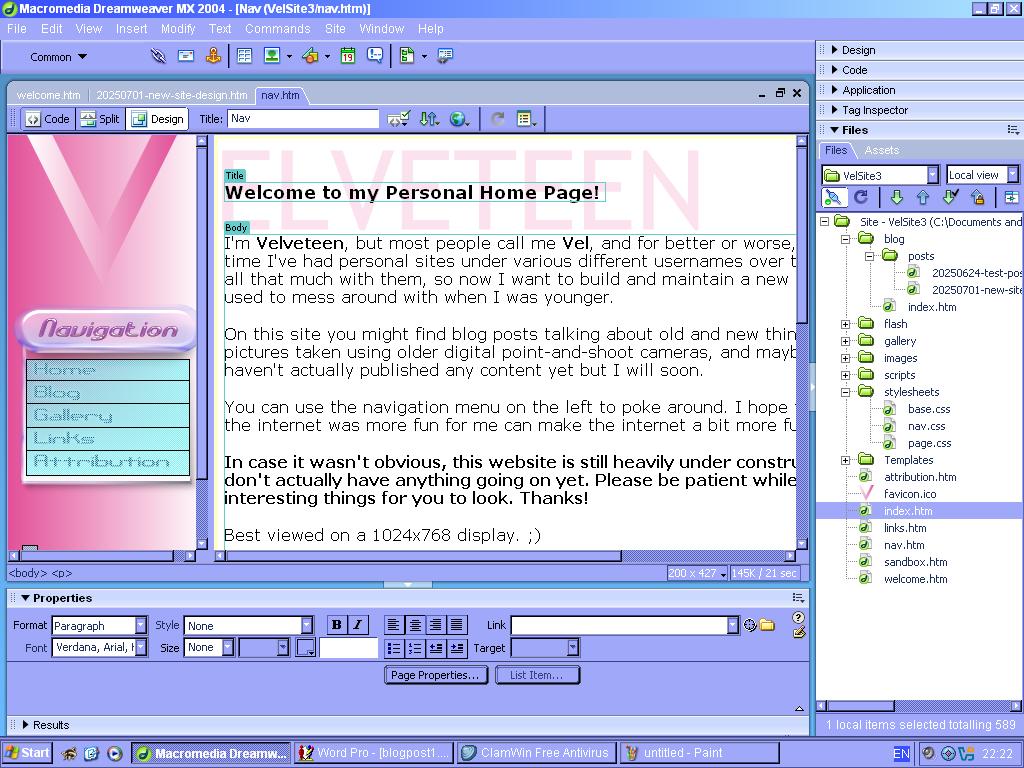
Task: Click the Named Anchor icon
Action: click(212, 57)
